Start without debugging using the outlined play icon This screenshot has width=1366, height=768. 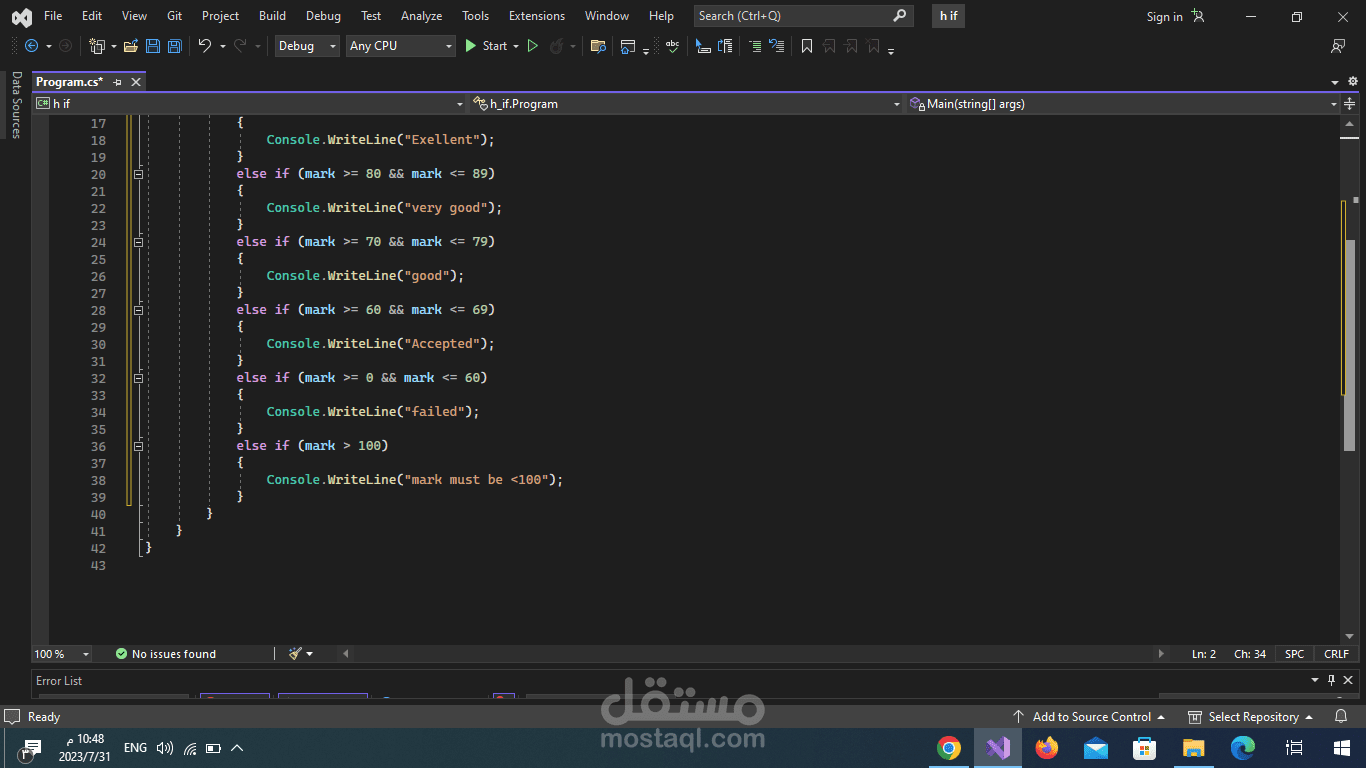pyautogui.click(x=532, y=46)
